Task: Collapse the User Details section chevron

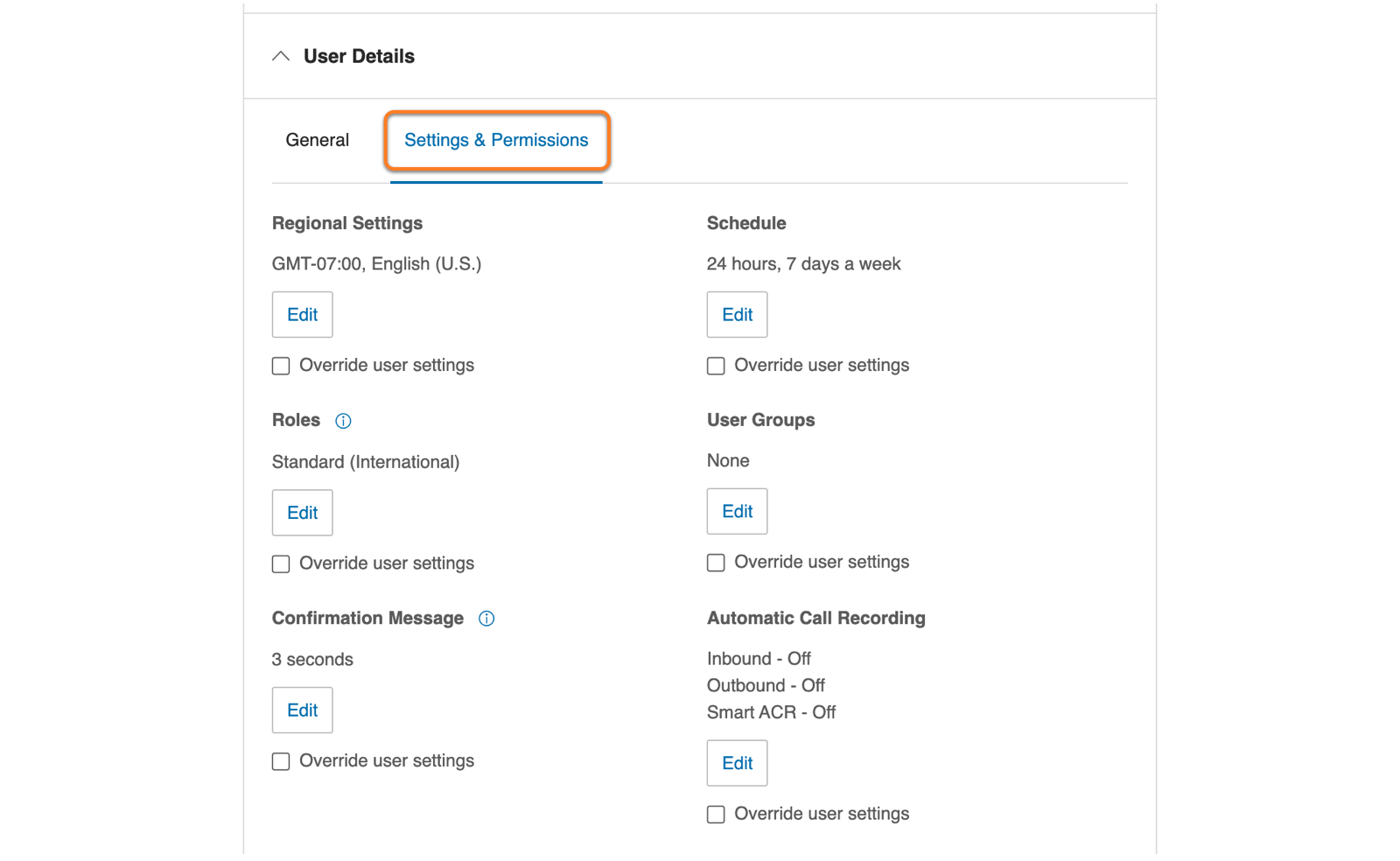Action: [x=281, y=56]
